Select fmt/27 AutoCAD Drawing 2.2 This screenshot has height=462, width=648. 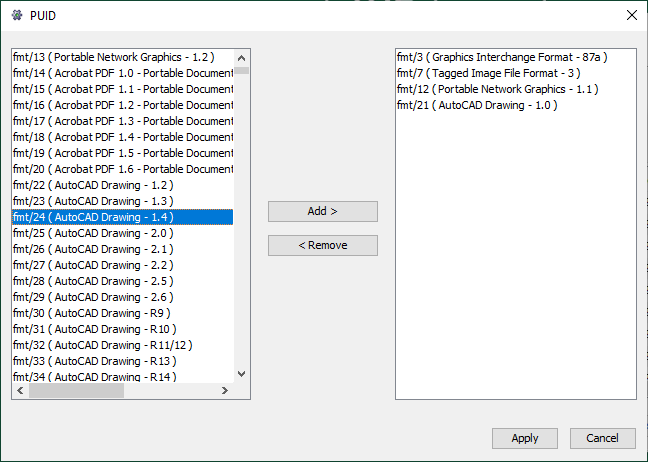click(123, 265)
